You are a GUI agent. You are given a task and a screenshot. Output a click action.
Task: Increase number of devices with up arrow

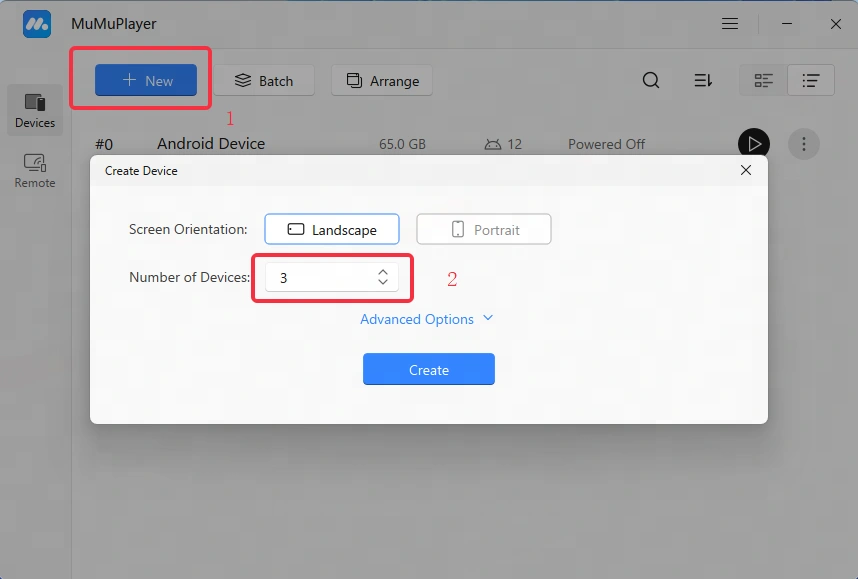coord(383,272)
